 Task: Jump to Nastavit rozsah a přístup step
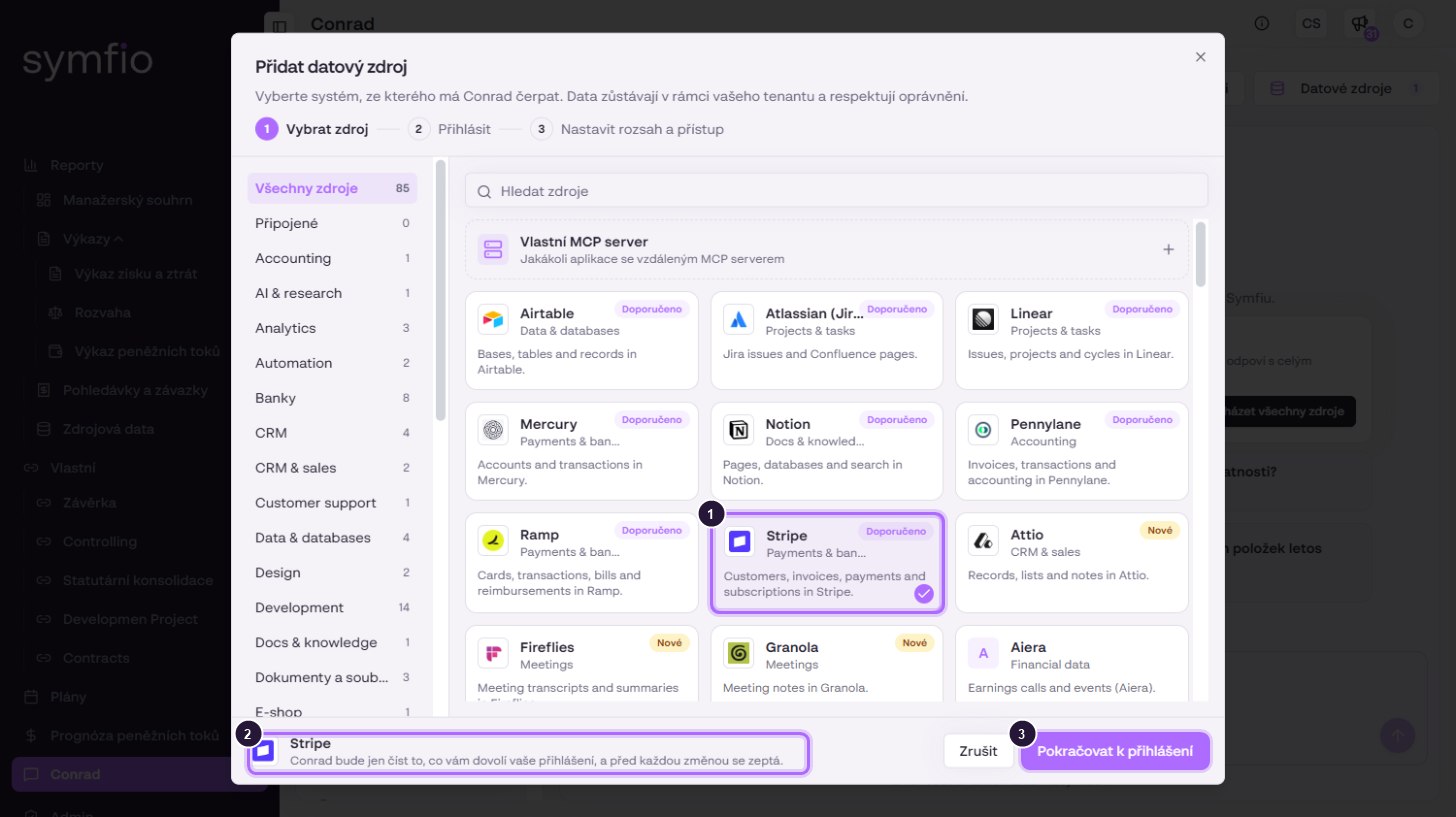pos(627,129)
